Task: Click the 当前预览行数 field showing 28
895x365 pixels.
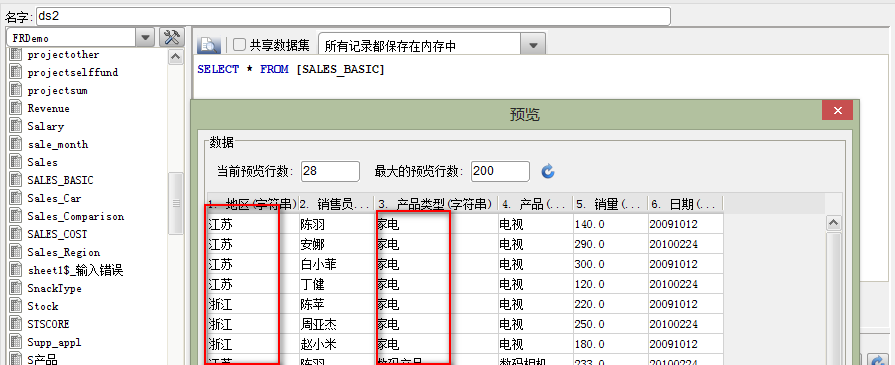Action: (330, 171)
